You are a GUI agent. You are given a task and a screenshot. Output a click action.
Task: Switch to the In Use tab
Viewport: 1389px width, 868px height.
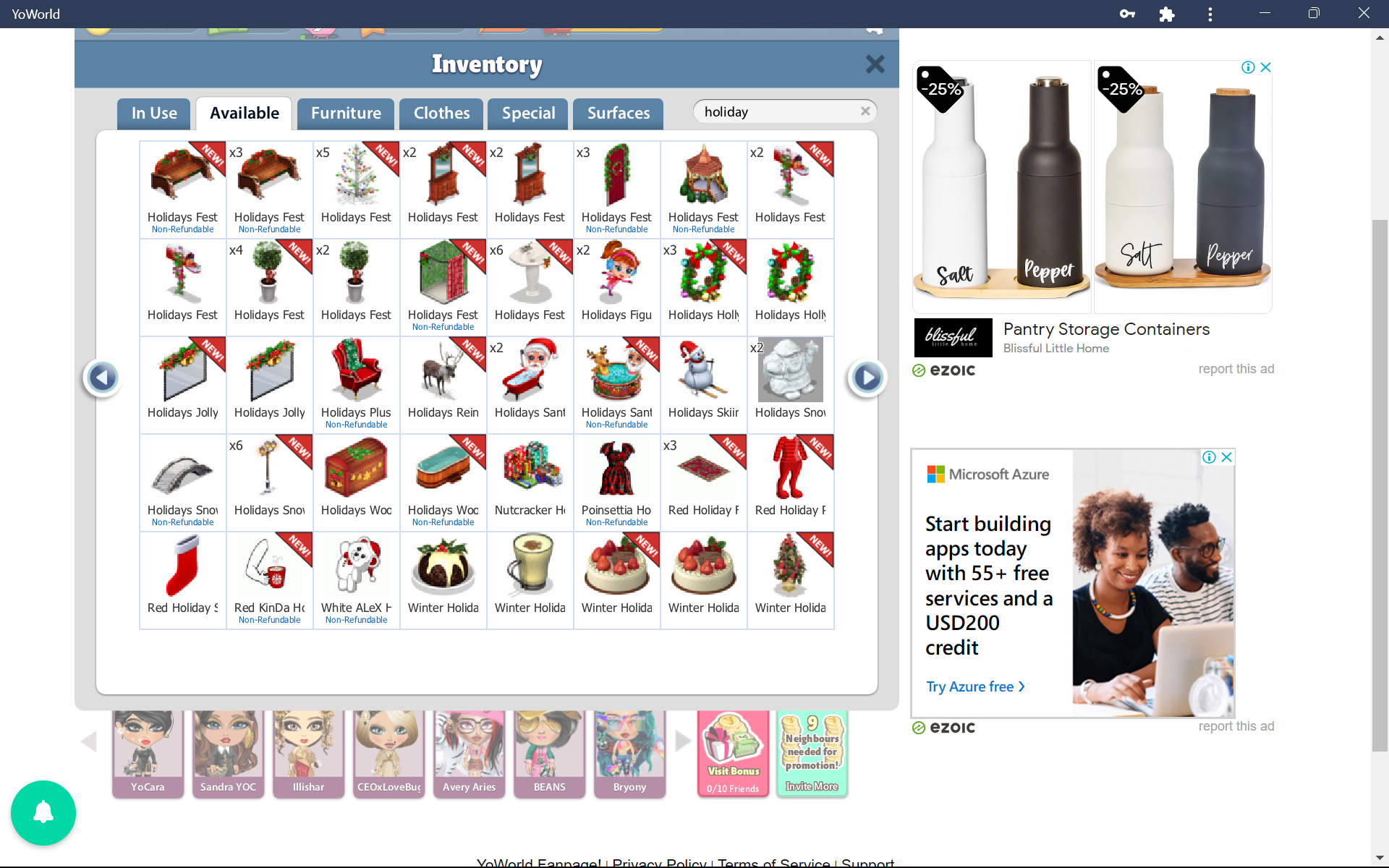point(154,114)
